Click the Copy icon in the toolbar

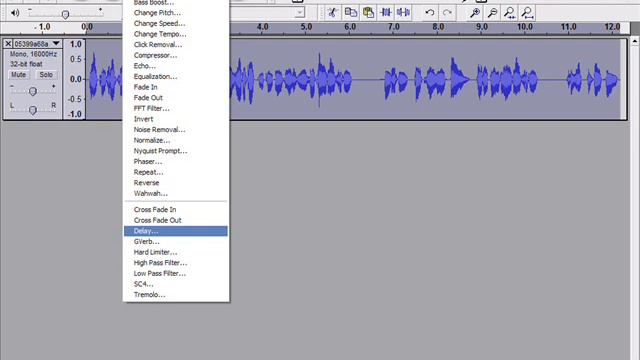351,13
